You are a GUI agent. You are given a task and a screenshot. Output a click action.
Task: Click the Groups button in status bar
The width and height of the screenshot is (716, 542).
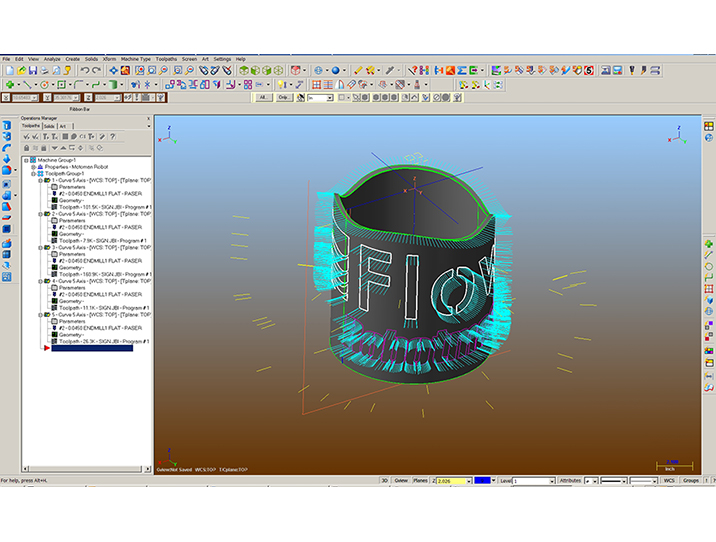pos(691,480)
